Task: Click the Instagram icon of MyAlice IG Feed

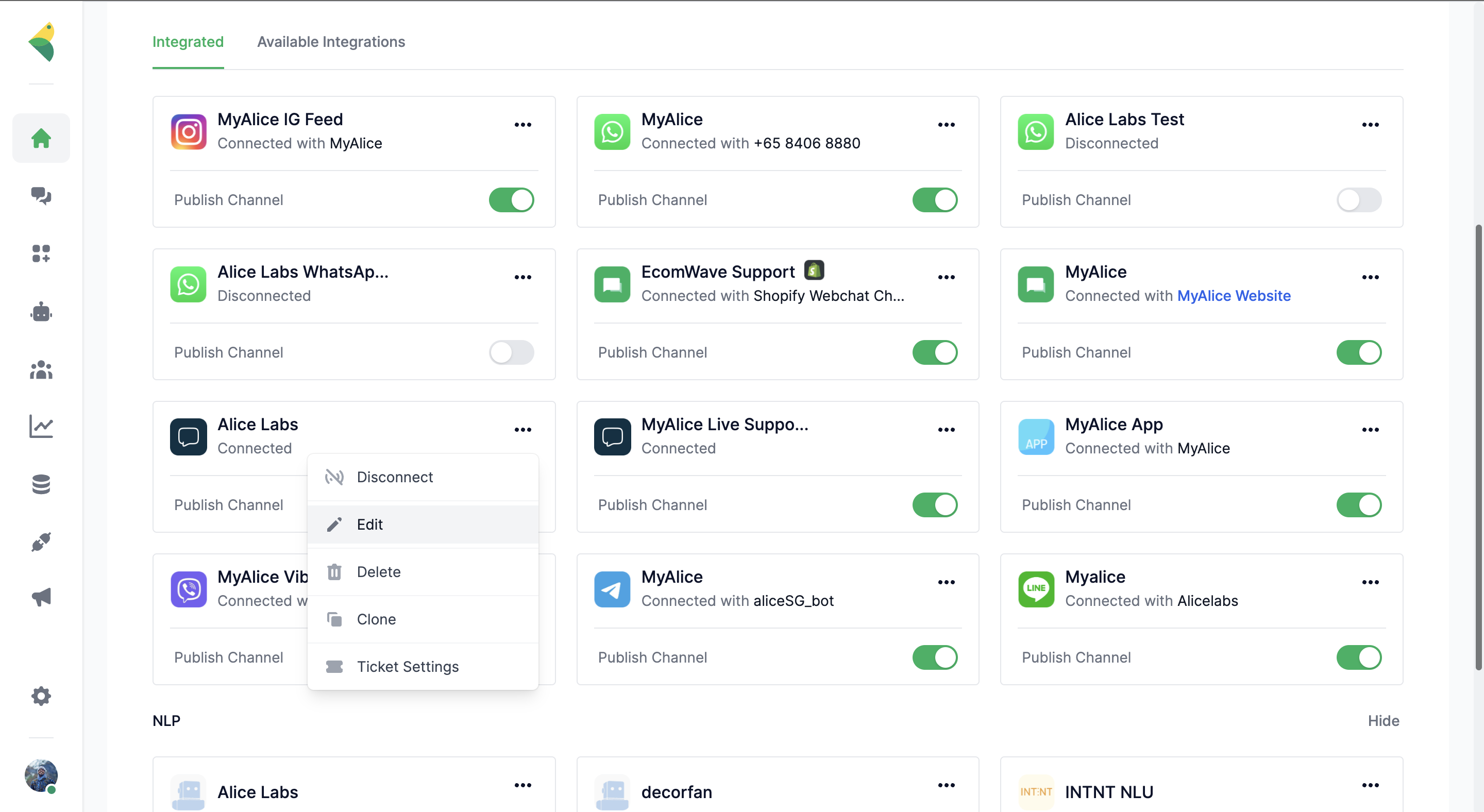Action: [x=189, y=132]
